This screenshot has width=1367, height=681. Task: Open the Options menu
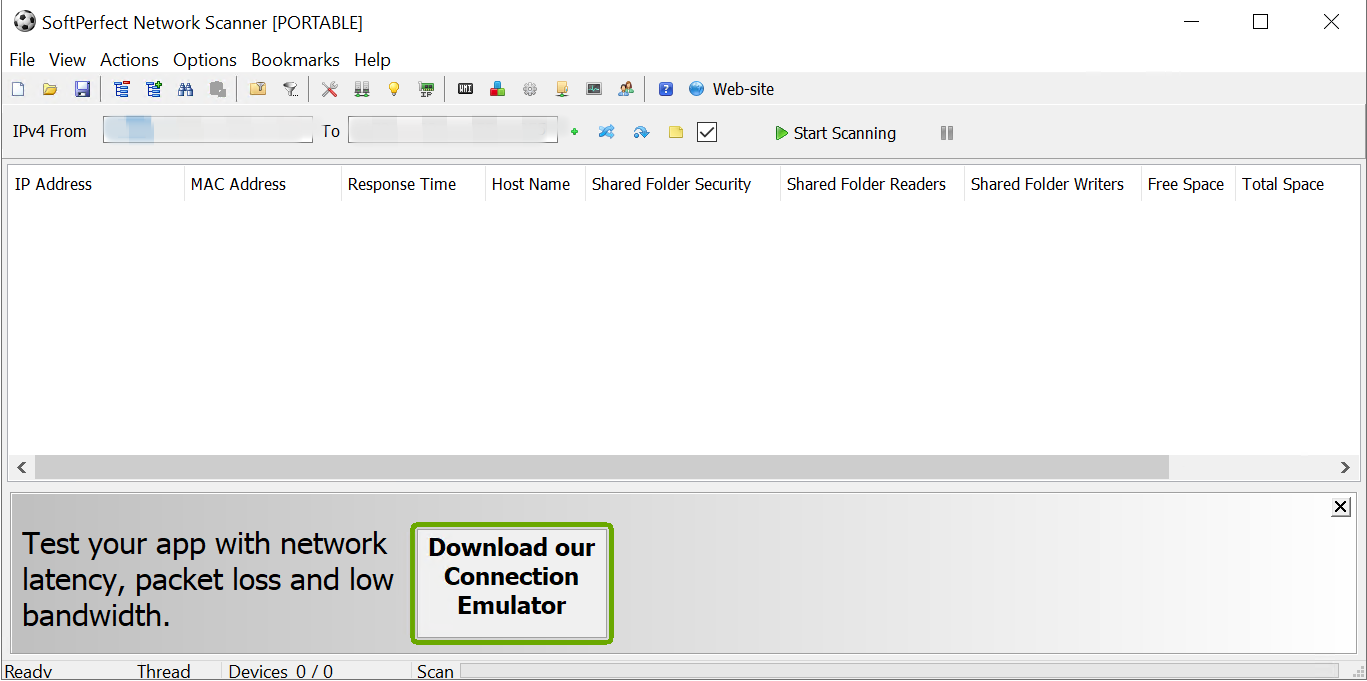(x=205, y=60)
